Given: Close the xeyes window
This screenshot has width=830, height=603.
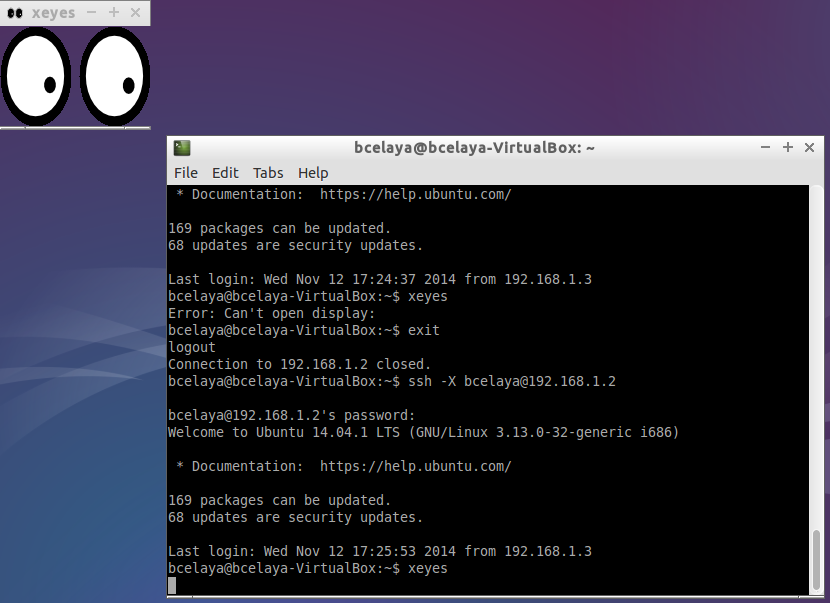Looking at the screenshot, I should [x=136, y=13].
